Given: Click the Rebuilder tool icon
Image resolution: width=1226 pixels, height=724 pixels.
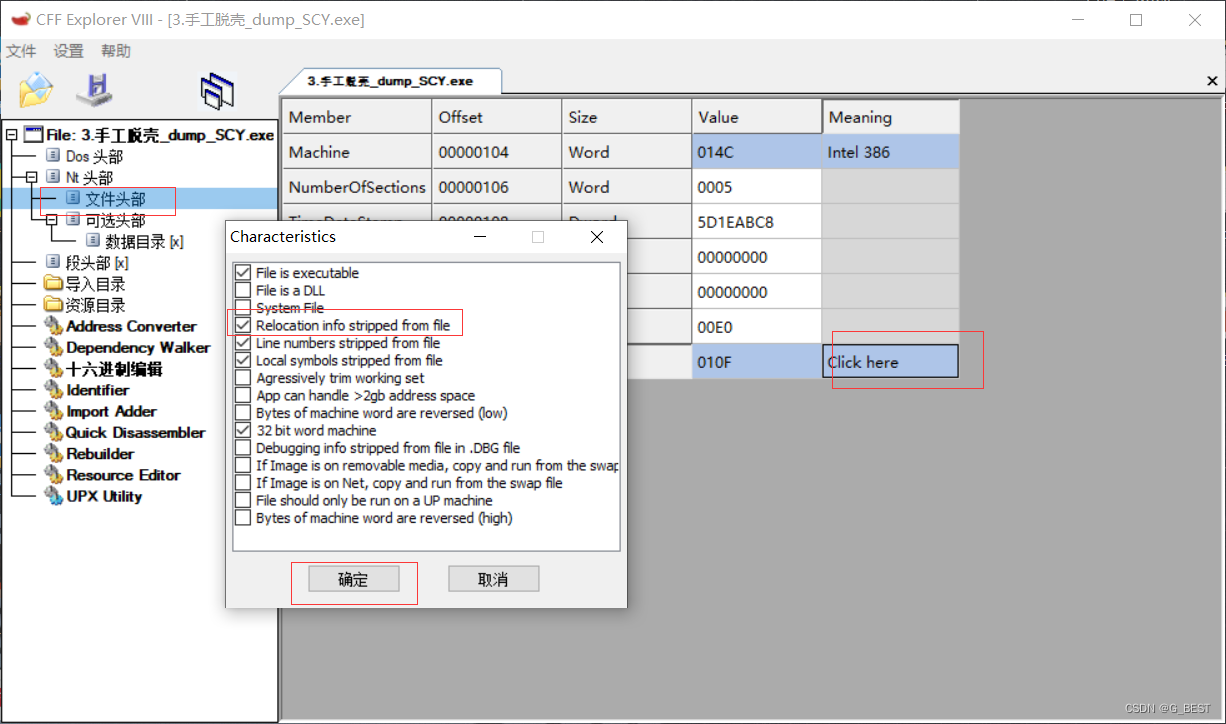Looking at the screenshot, I should point(53,454).
